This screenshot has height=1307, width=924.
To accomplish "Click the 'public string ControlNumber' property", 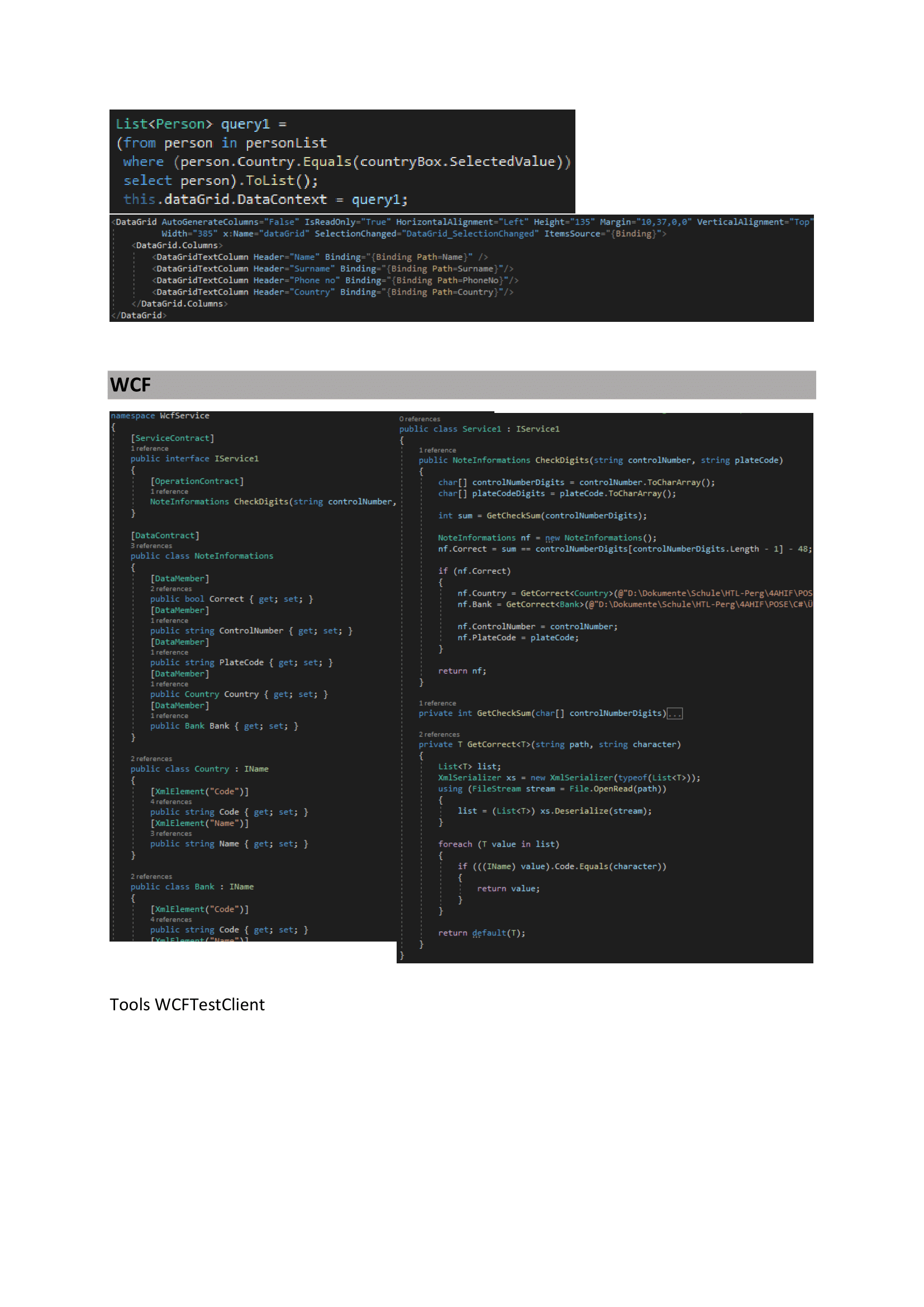I will [x=251, y=631].
